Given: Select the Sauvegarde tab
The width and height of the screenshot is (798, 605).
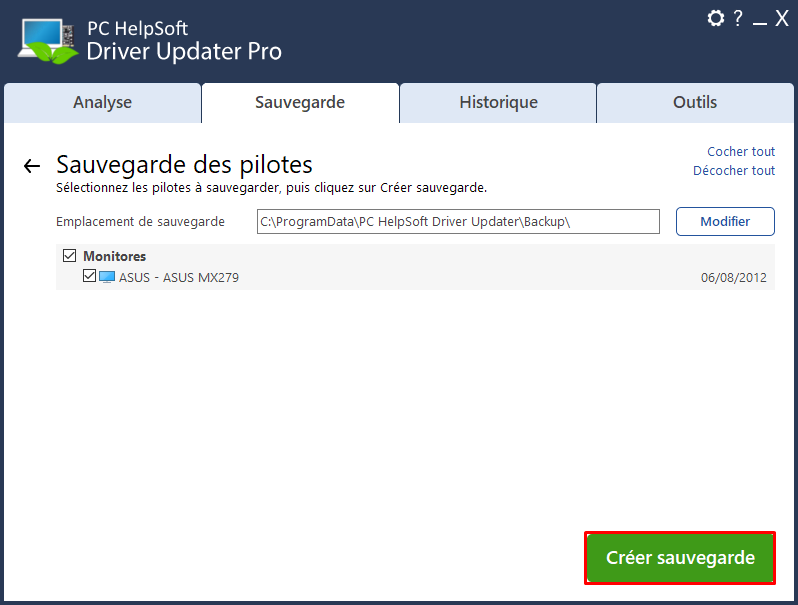Looking at the screenshot, I should click(x=300, y=103).
